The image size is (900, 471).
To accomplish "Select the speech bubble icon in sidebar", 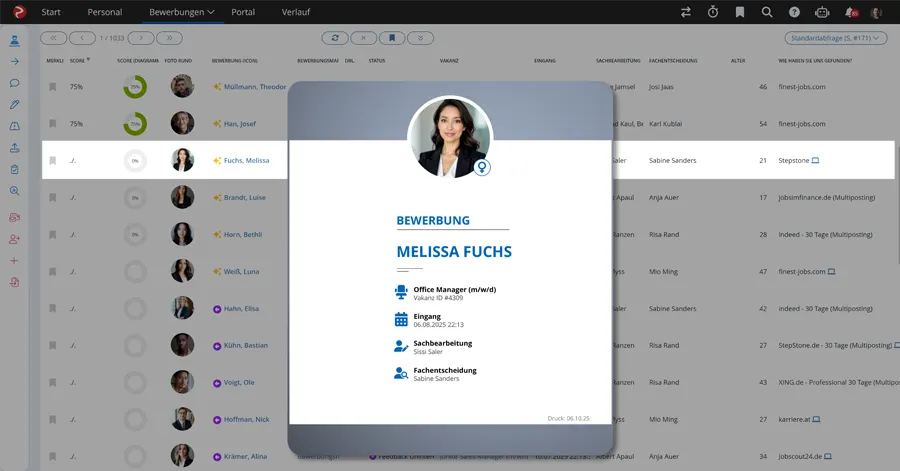I will pyautogui.click(x=14, y=83).
